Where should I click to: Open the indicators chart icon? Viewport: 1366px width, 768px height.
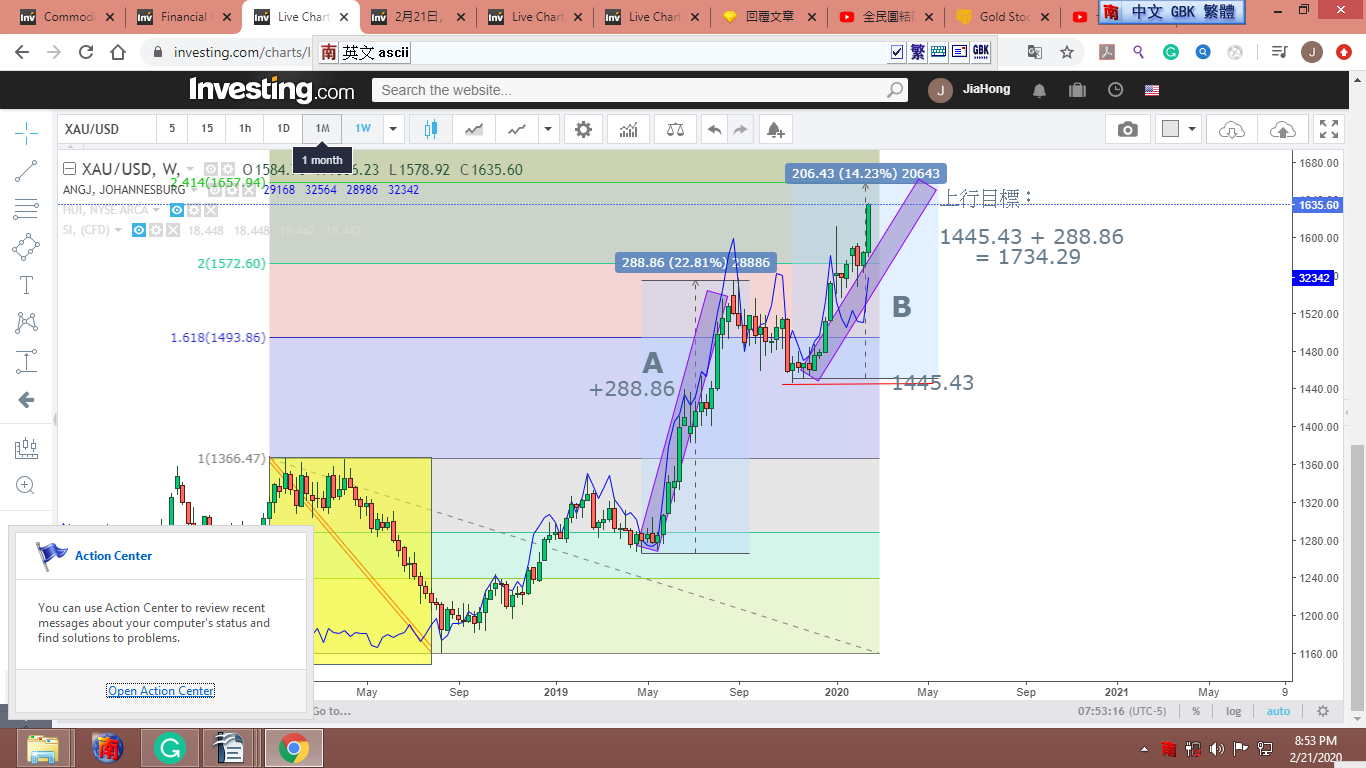click(629, 129)
